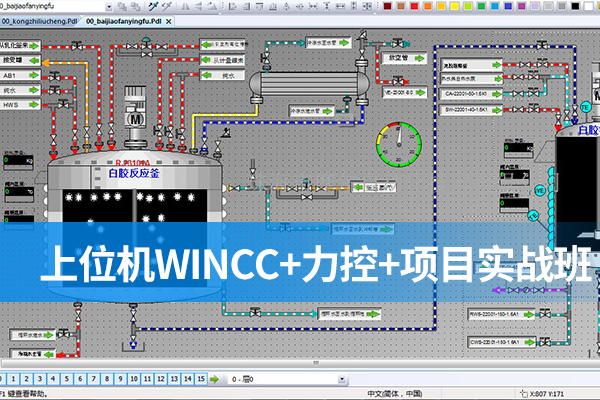
Task: Click the space vertically toolbar icon
Action: pos(326,6)
